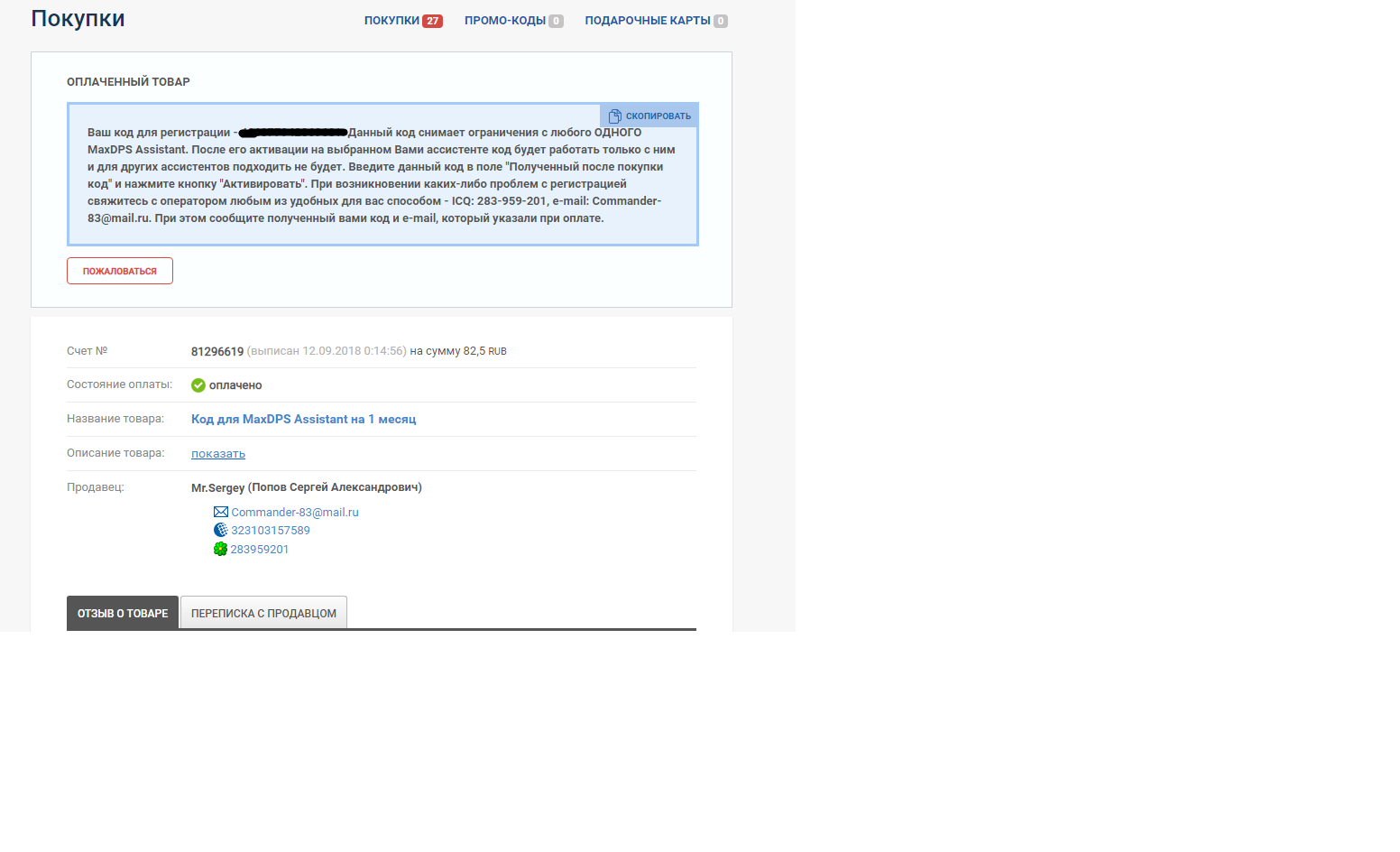1400x852 pixels.
Task: Switch to the ОТЗЫВ О ТОВАРЕ tab
Action: [123, 613]
